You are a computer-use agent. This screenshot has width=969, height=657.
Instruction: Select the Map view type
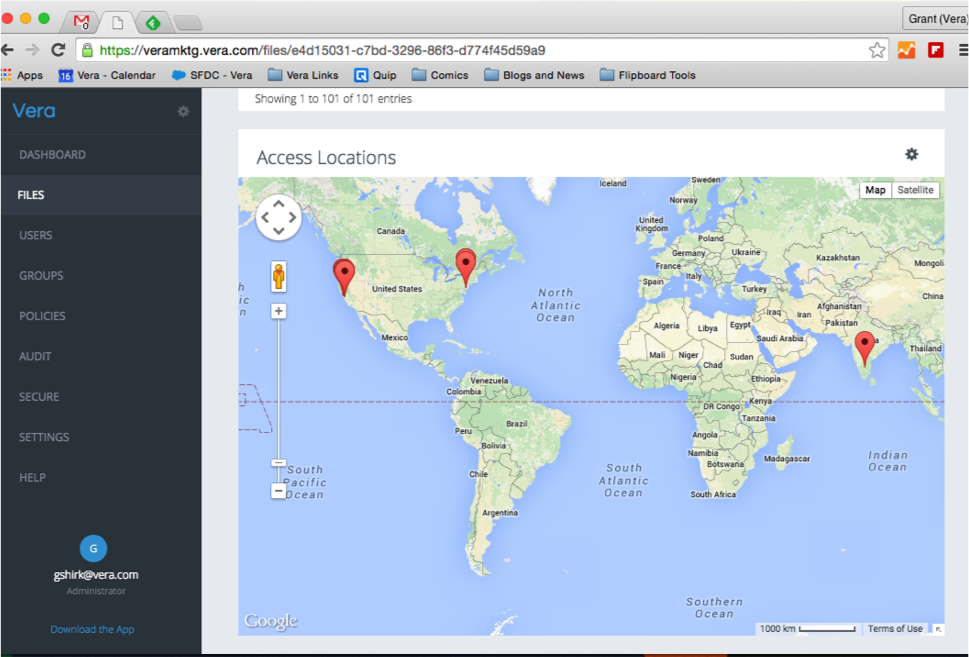click(x=875, y=190)
